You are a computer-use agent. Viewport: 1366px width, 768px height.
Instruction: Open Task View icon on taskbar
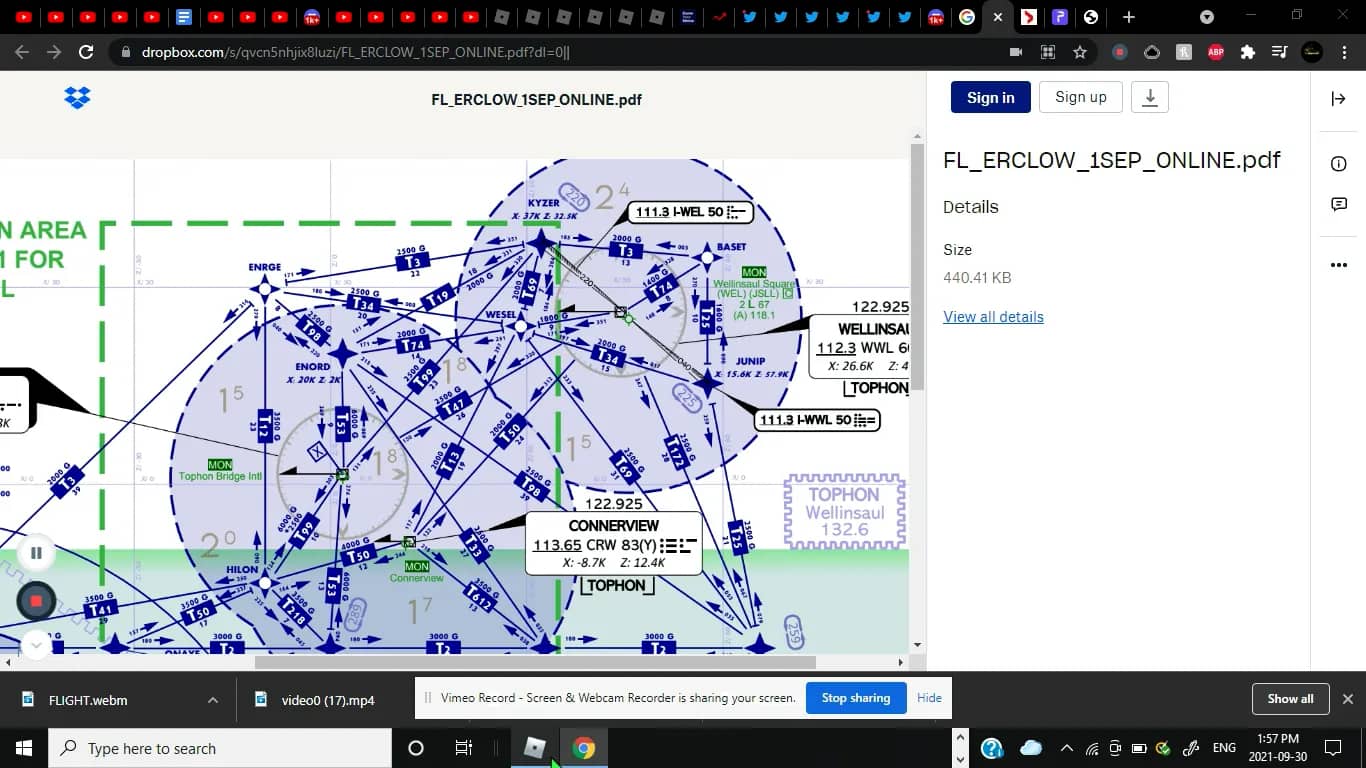coord(464,748)
